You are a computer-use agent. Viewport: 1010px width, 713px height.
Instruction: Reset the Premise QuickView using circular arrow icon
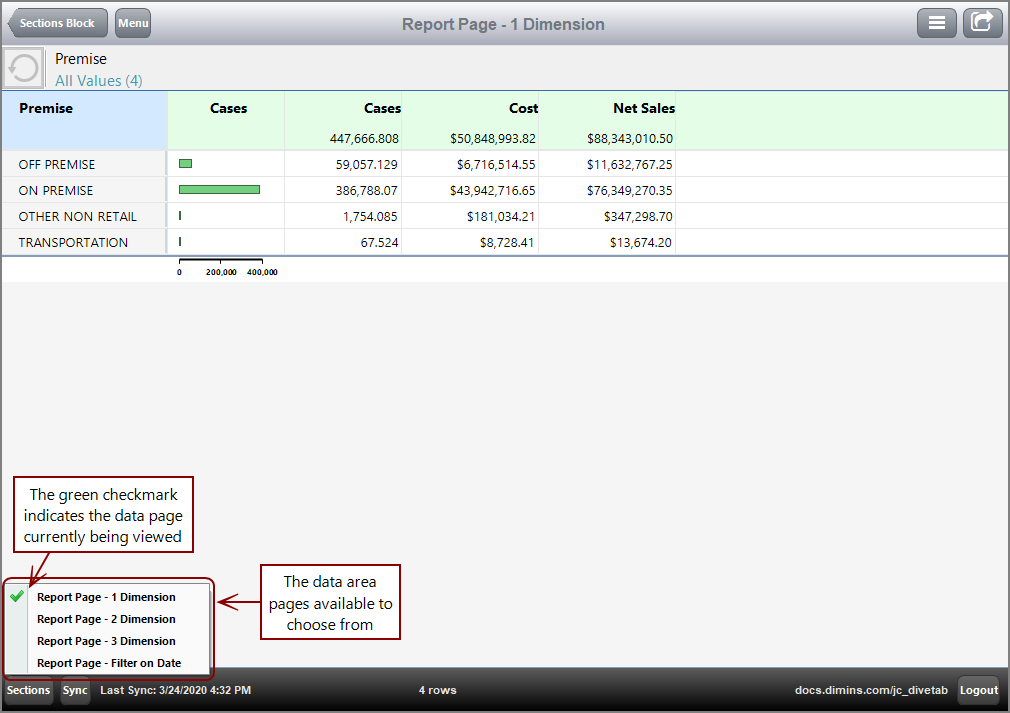click(x=22, y=68)
